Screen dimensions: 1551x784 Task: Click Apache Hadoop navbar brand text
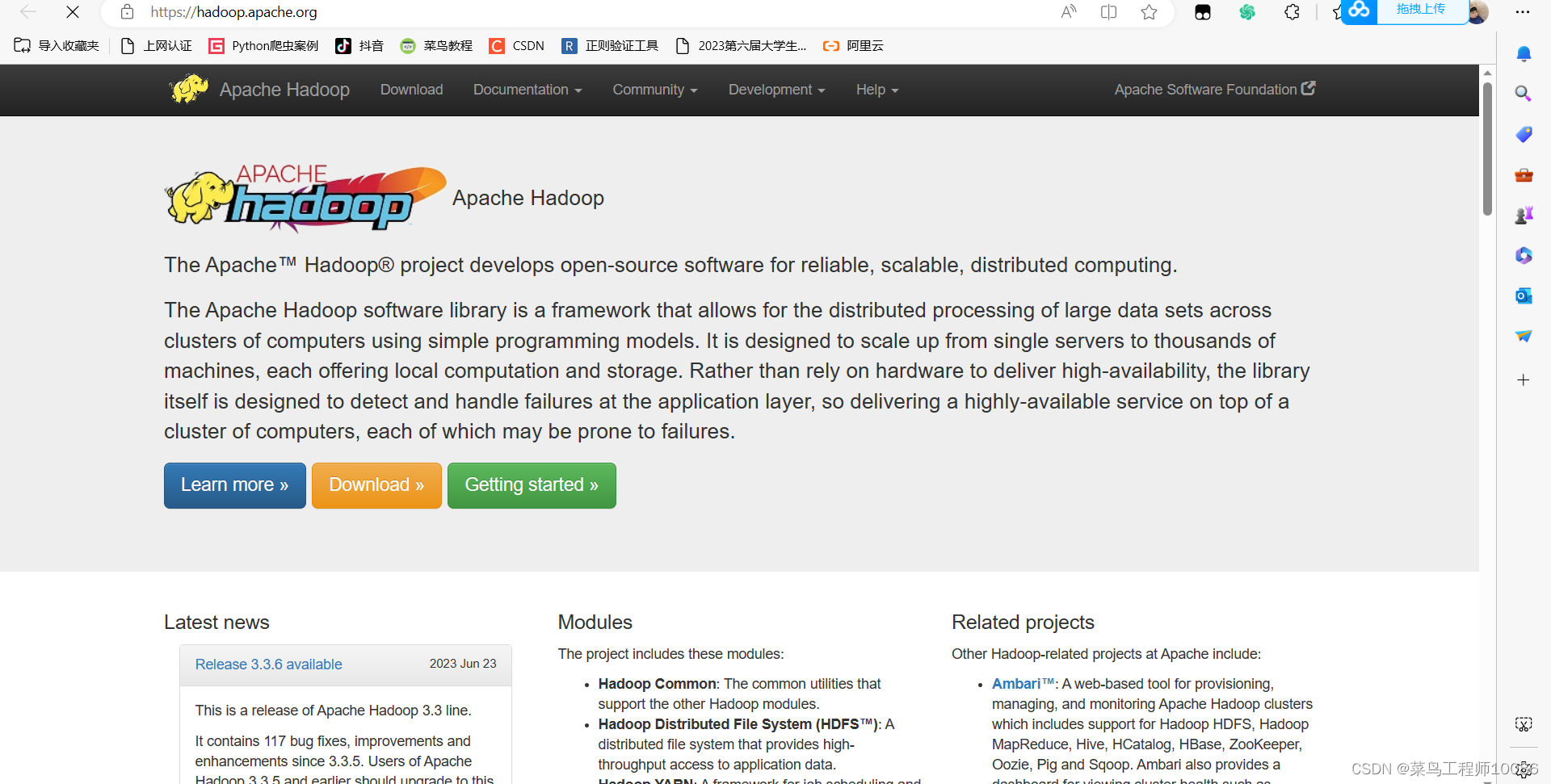(284, 90)
